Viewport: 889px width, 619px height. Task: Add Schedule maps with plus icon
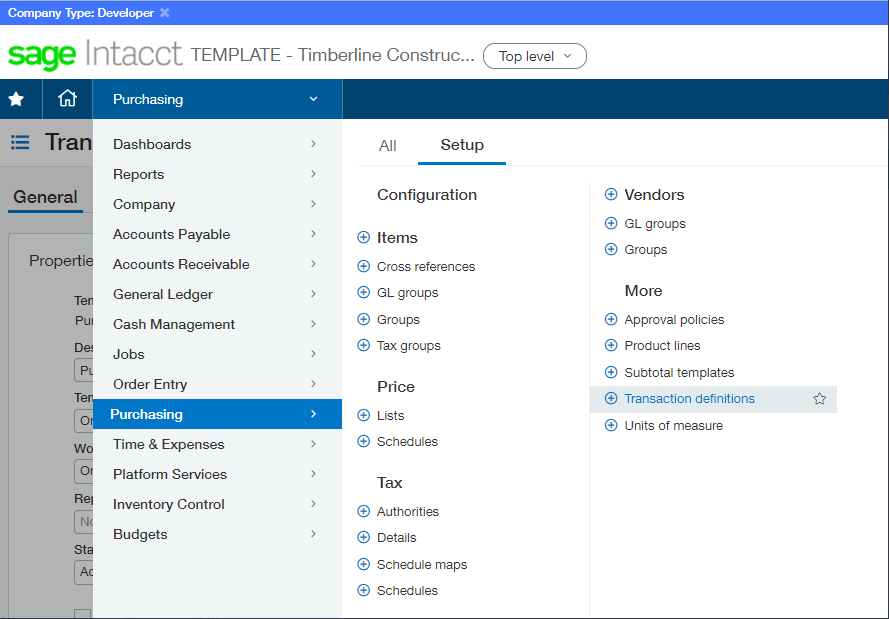pyautogui.click(x=363, y=565)
